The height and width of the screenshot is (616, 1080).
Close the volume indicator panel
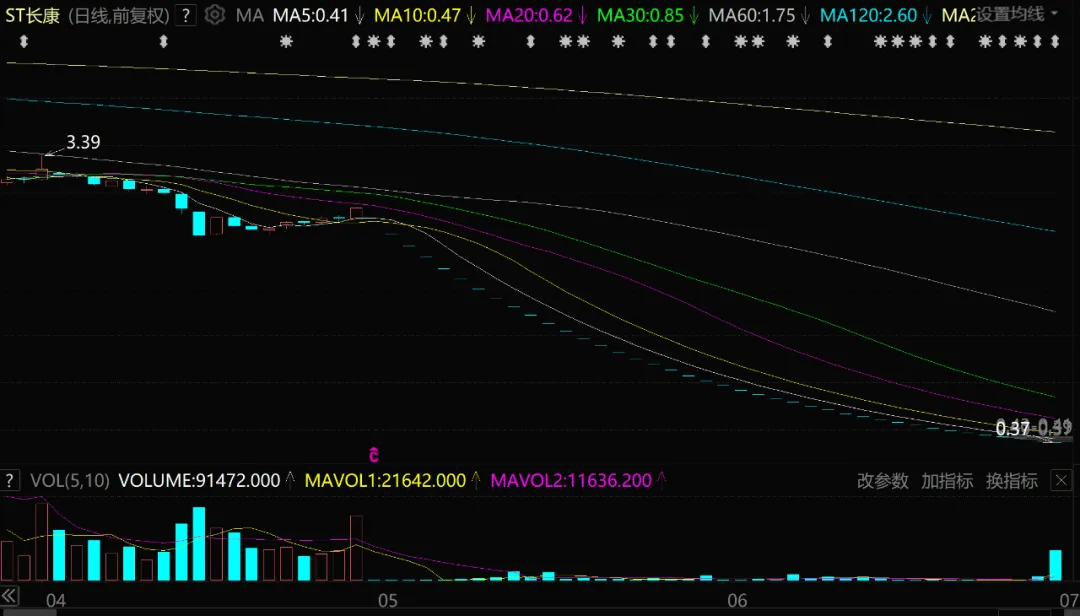coord(1061,480)
